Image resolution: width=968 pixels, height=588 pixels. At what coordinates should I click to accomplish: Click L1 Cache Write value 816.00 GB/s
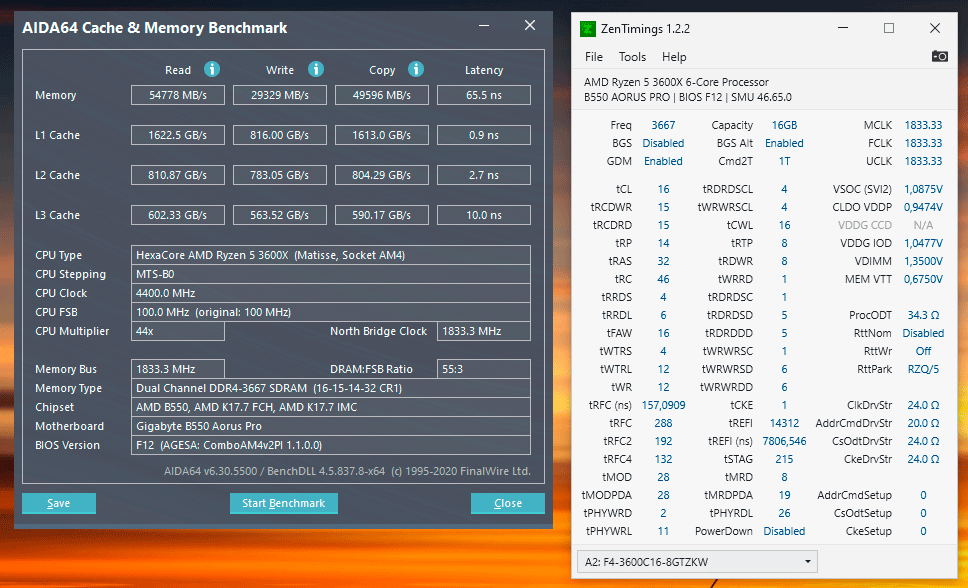click(280, 135)
